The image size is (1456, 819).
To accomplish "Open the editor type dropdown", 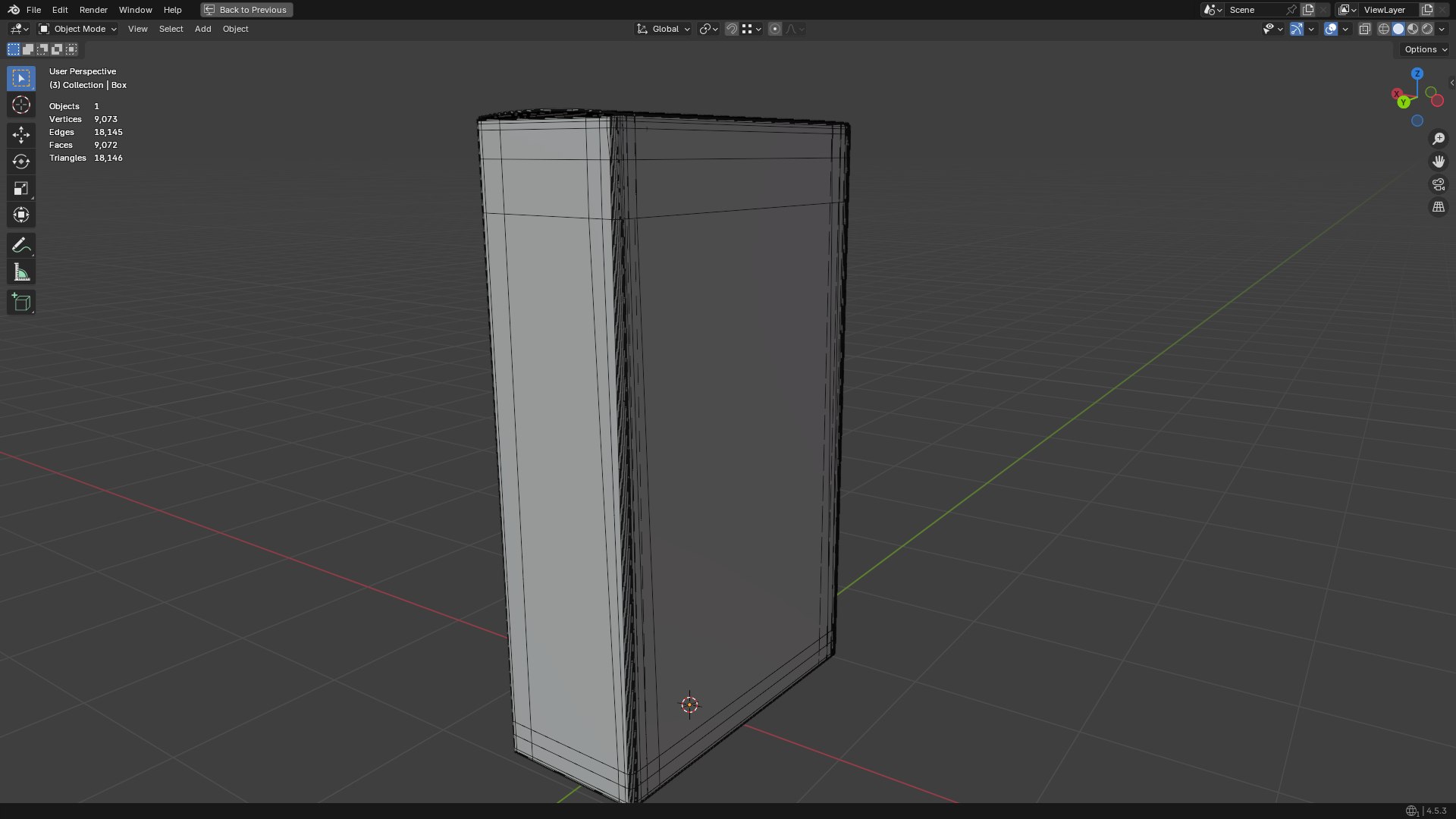I will (x=19, y=29).
